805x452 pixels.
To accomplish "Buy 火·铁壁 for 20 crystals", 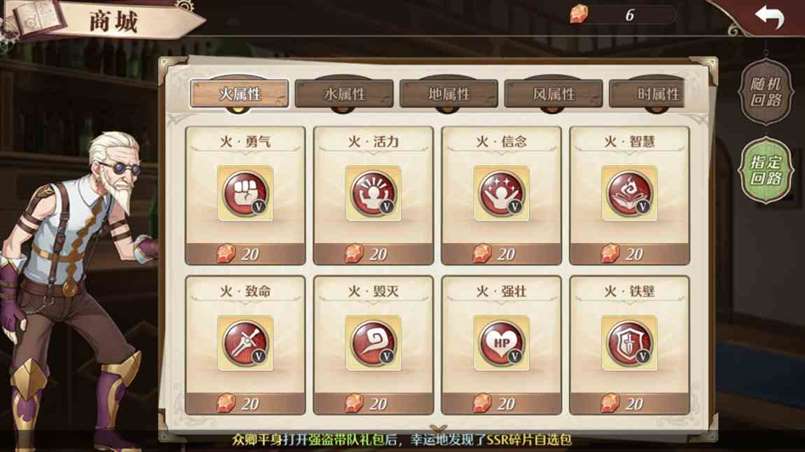I will (629, 404).
